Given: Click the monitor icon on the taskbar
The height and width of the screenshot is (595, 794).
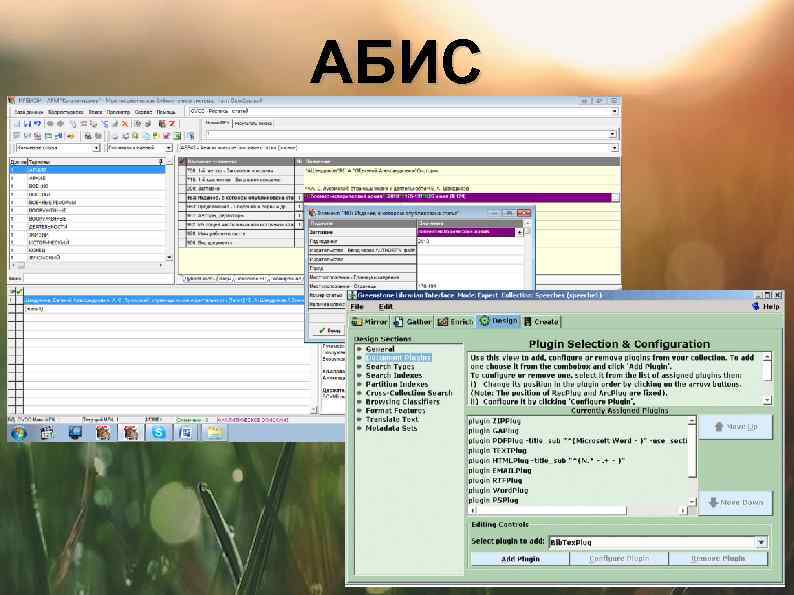Looking at the screenshot, I should (75, 433).
